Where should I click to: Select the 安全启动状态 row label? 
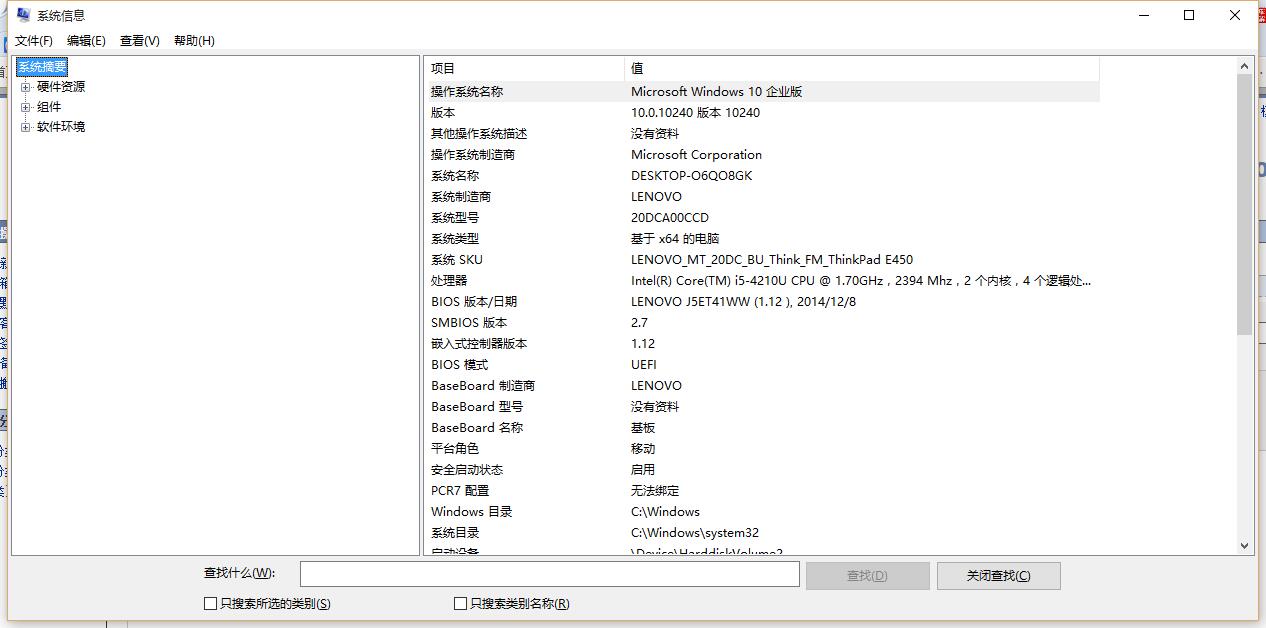(x=467, y=470)
